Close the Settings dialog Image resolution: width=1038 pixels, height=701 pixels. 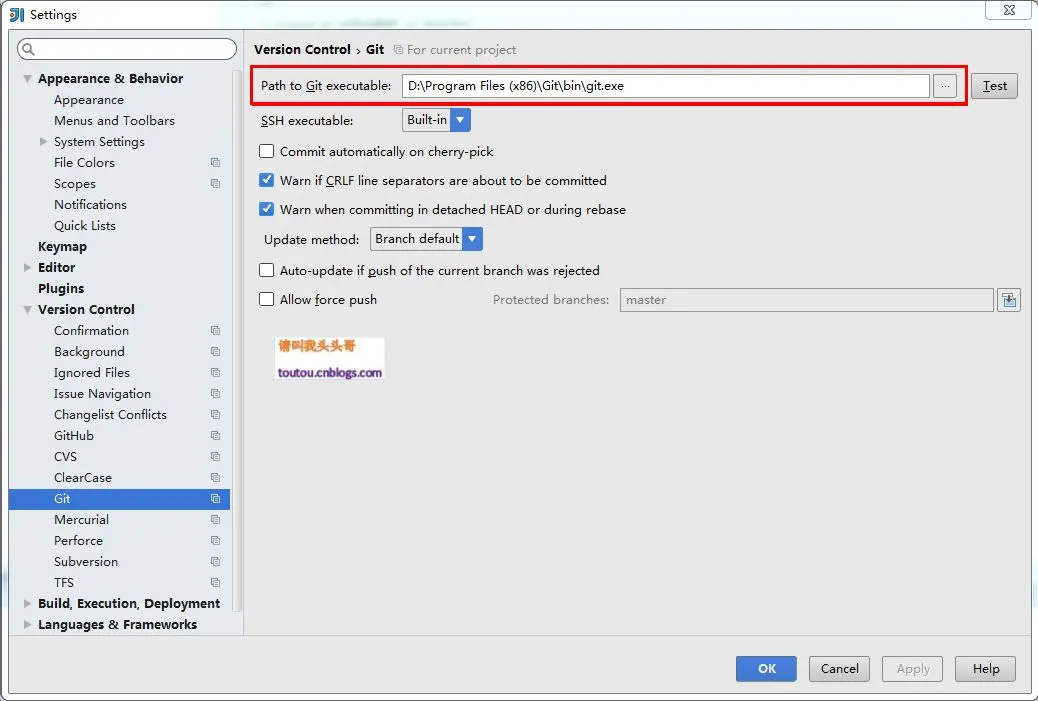tap(1008, 11)
